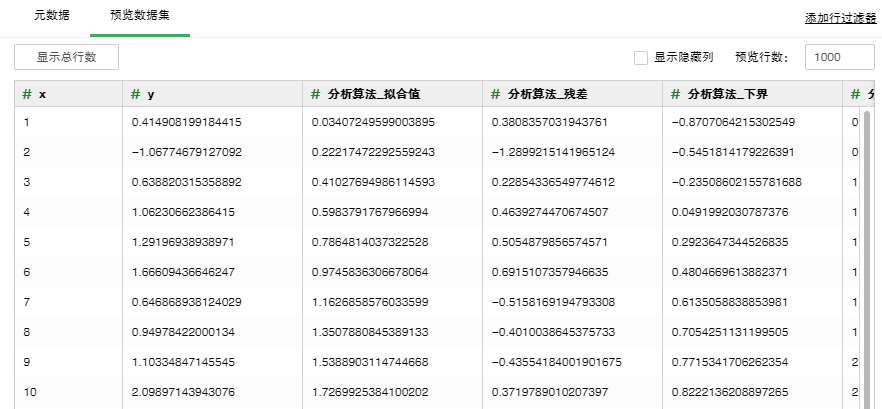This screenshot has width=882, height=409.
Task: Select the 下界 cell with value 0.0491992030787376
Action: click(x=730, y=212)
